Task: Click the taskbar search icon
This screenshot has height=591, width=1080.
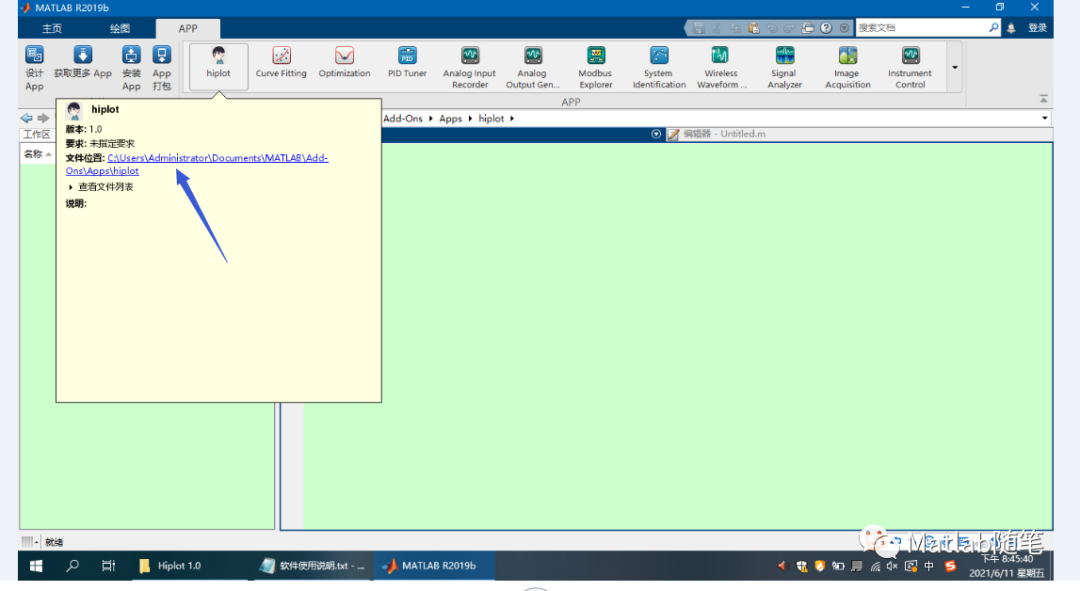Action: tap(72, 566)
